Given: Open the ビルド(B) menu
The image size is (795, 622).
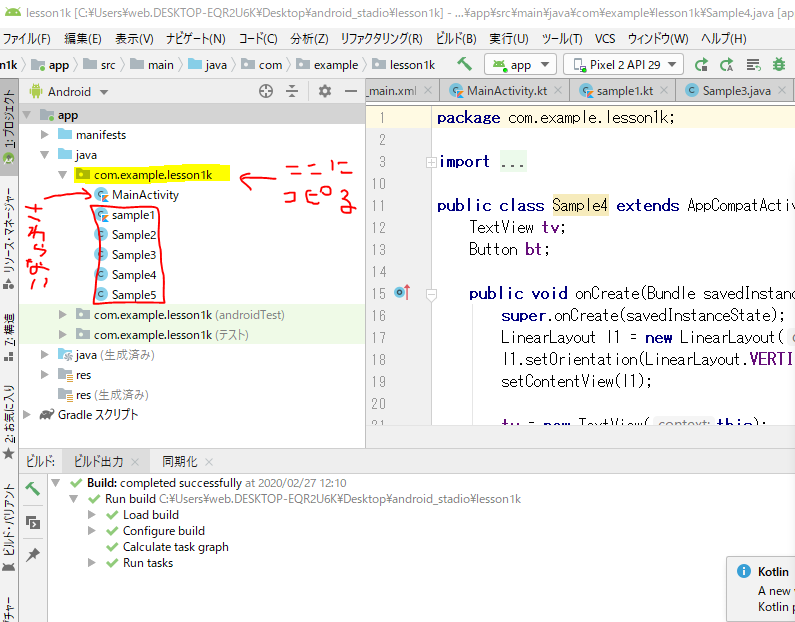Looking at the screenshot, I should tap(456, 39).
